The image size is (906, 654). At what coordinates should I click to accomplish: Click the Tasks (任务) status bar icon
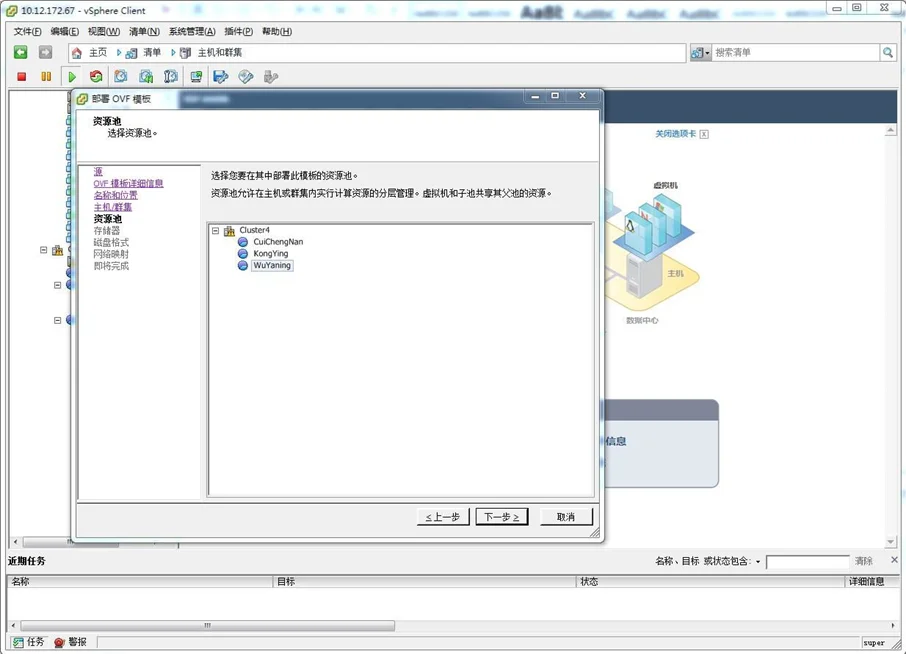coord(18,642)
